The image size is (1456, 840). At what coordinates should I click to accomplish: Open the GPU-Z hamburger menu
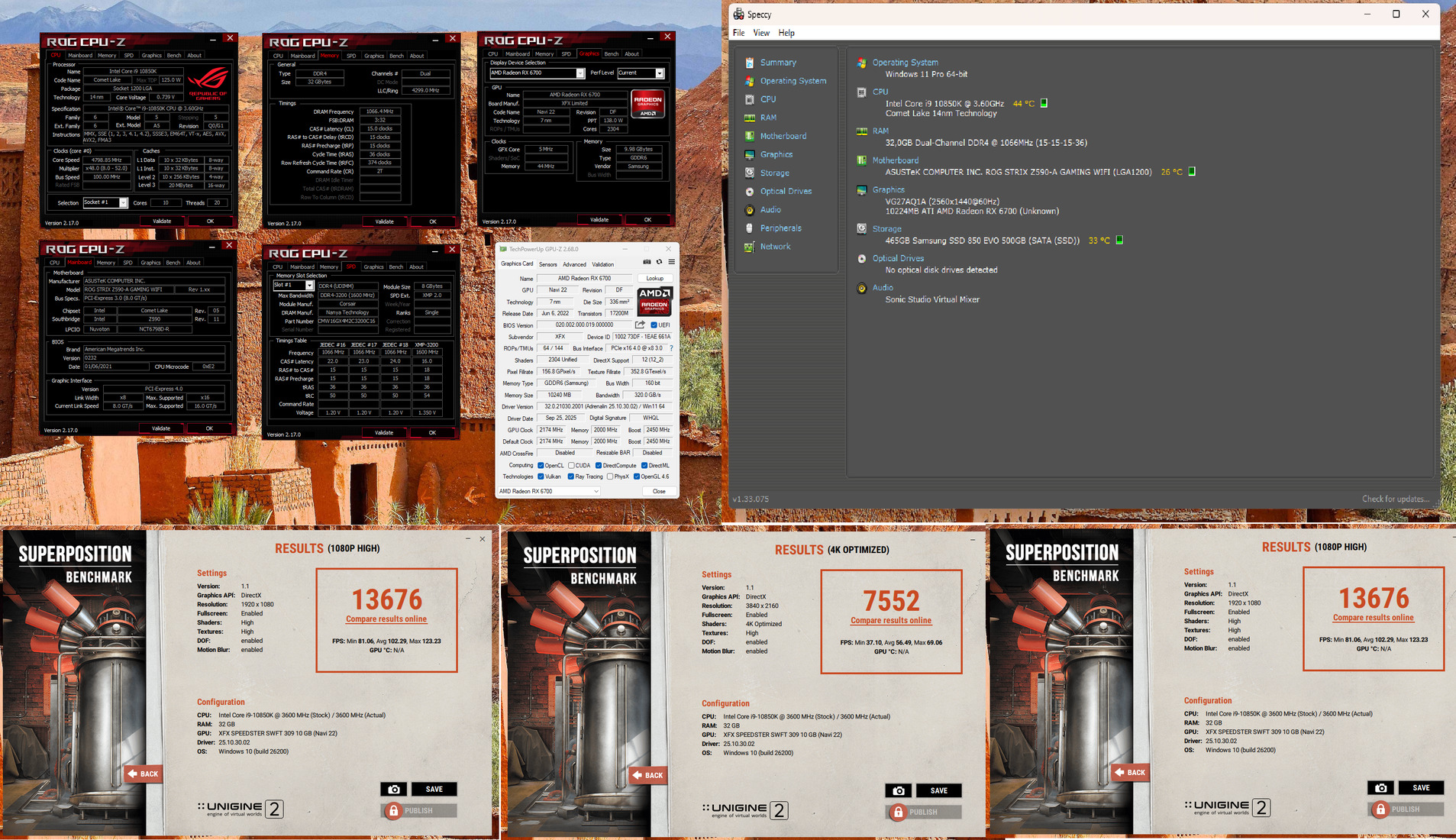point(672,262)
